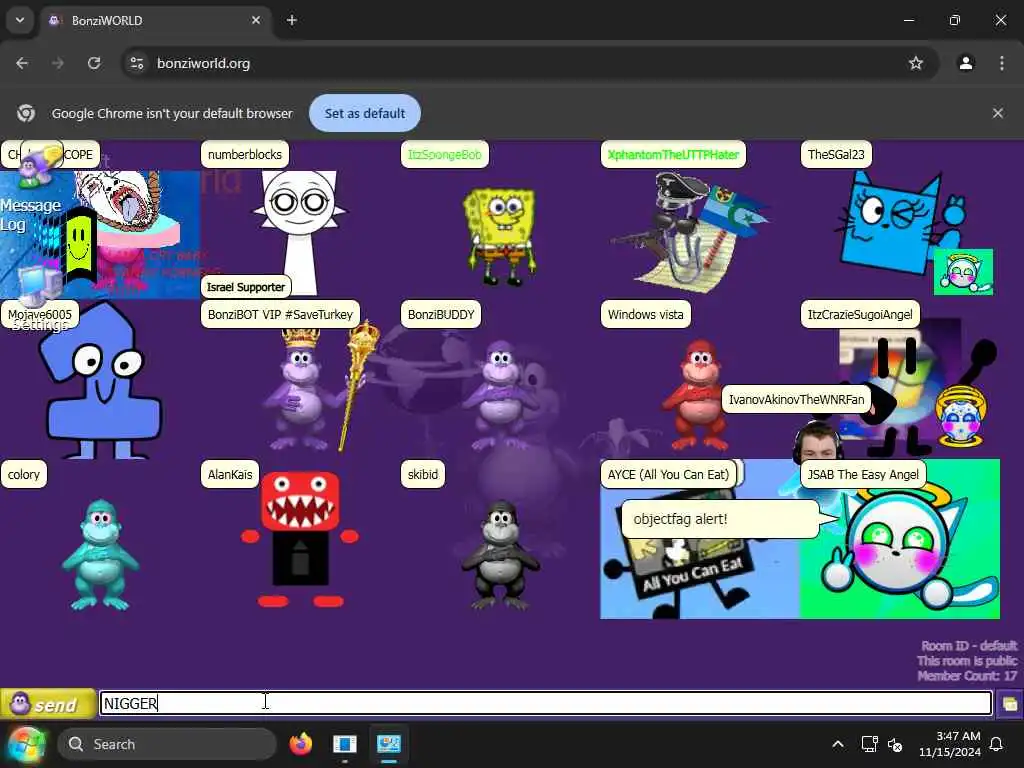Click the BonziBUDDY name label
1024x768 pixels.
(441, 314)
